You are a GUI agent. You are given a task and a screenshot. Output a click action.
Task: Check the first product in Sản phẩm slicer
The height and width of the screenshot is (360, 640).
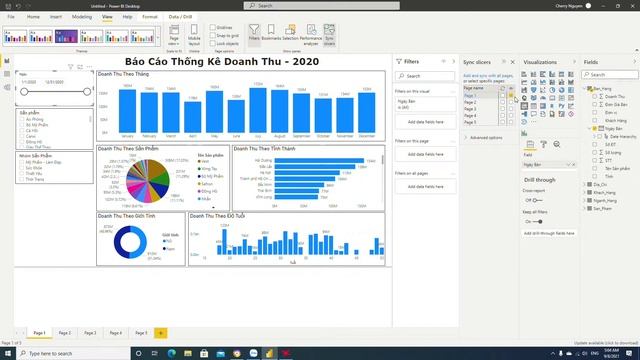[x=22, y=119]
